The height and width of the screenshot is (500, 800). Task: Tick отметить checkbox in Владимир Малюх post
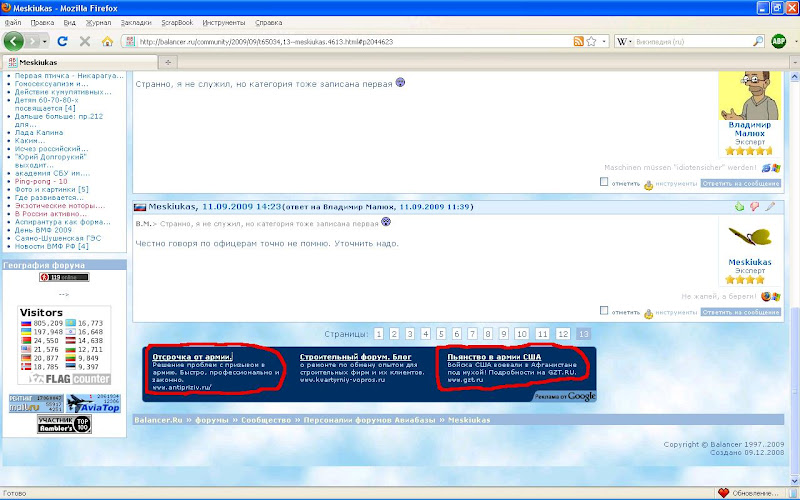click(x=604, y=181)
